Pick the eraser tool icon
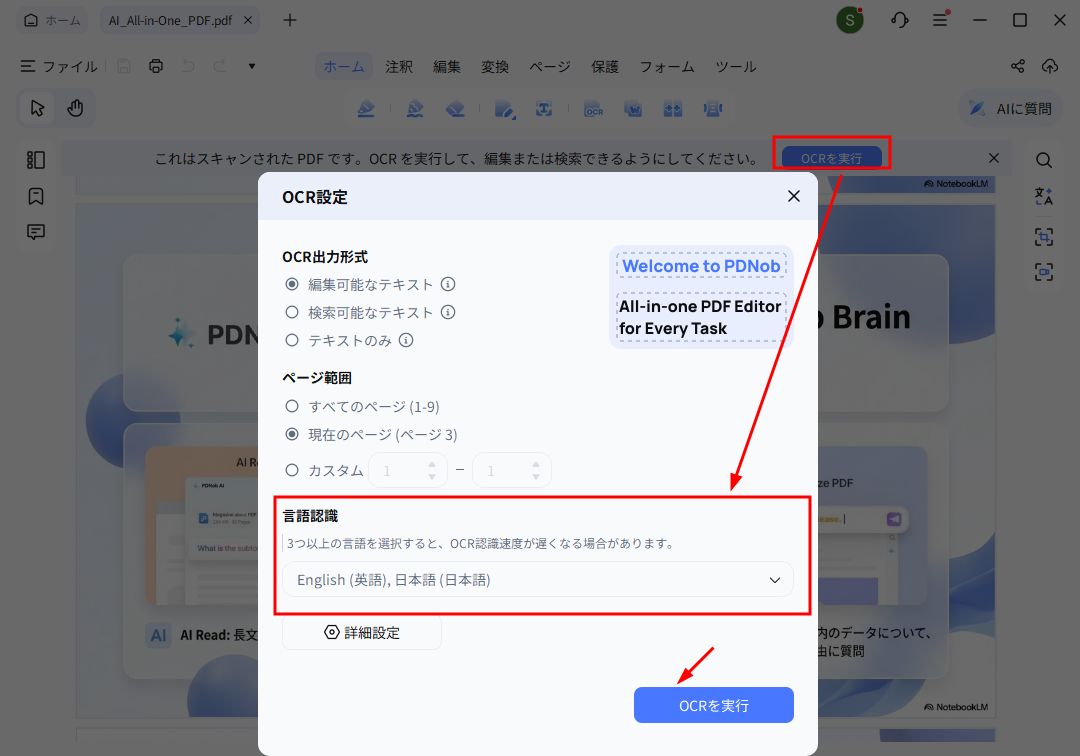This screenshot has height=756, width=1080. [x=455, y=109]
